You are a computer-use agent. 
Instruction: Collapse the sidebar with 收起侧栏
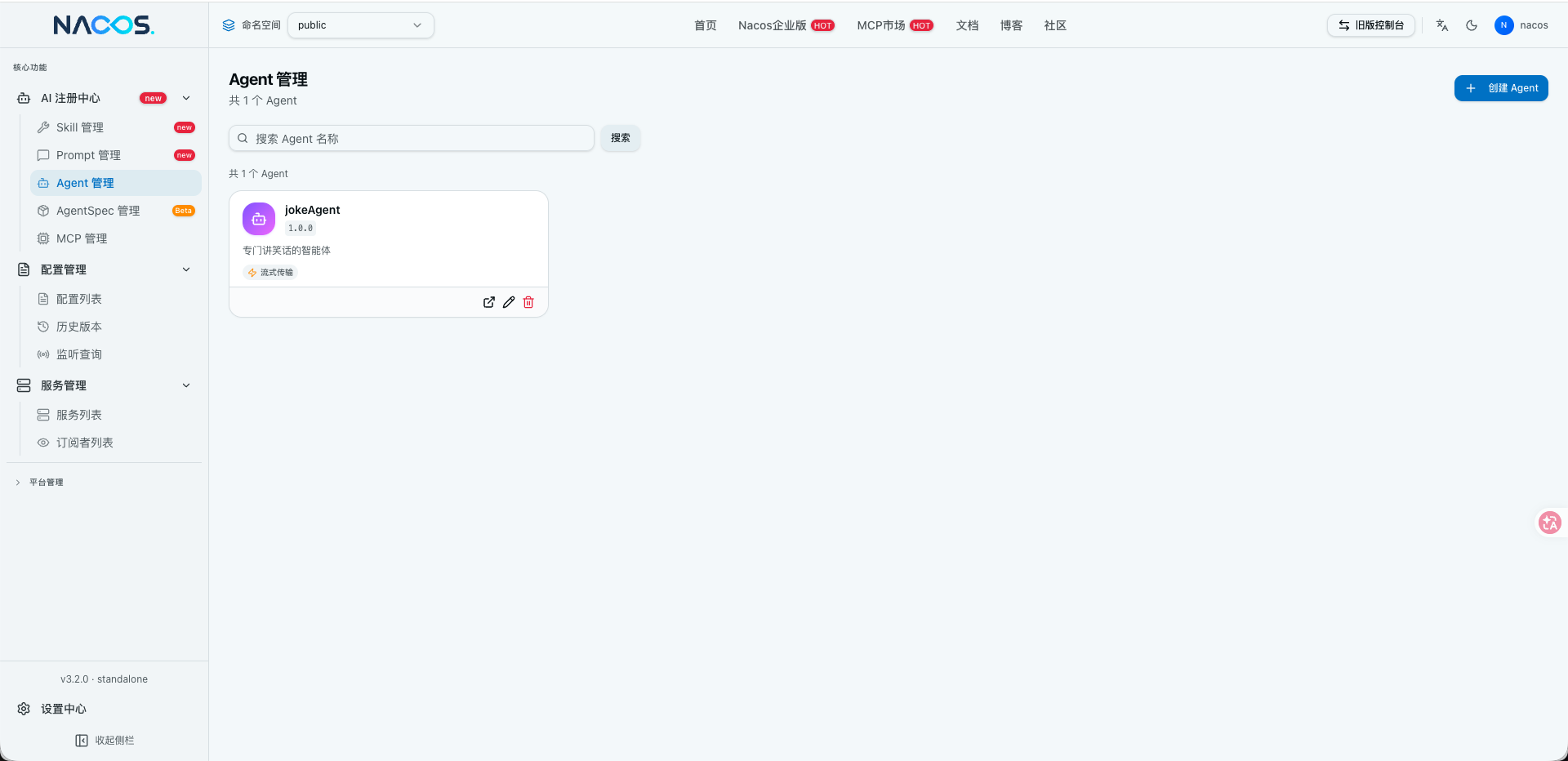tap(105, 741)
